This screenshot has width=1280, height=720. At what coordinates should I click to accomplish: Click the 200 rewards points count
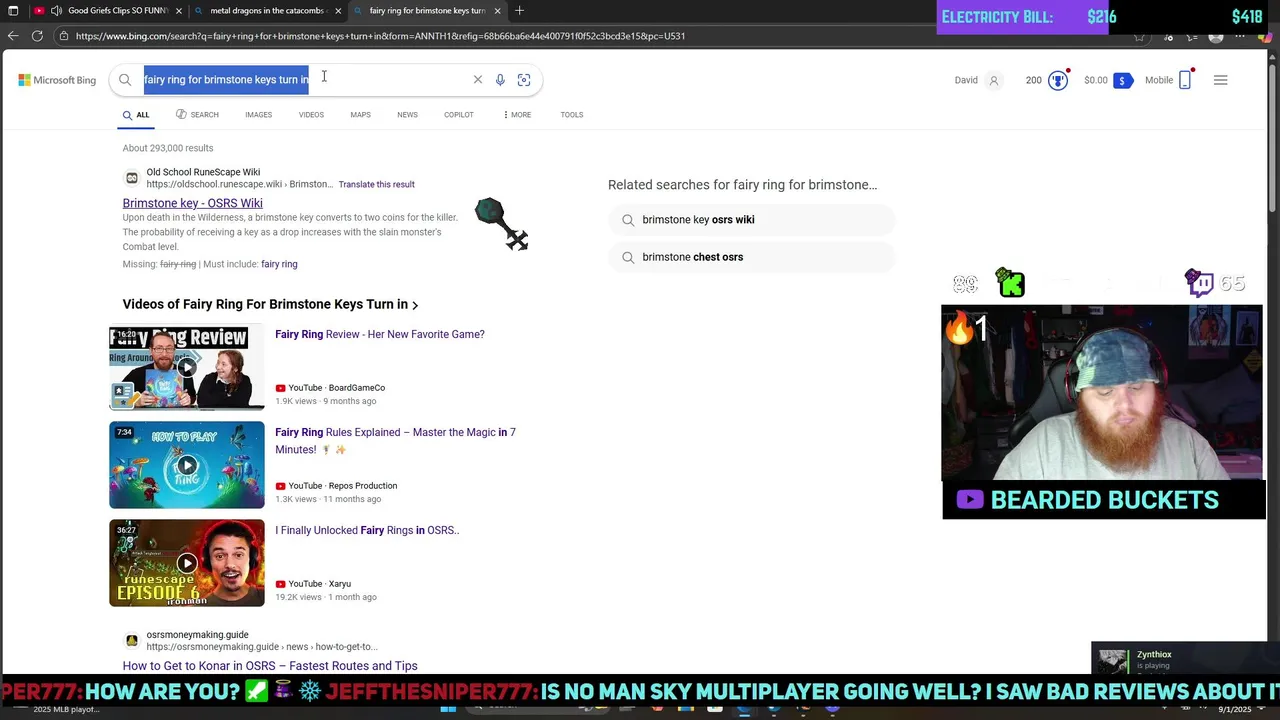tap(1033, 80)
